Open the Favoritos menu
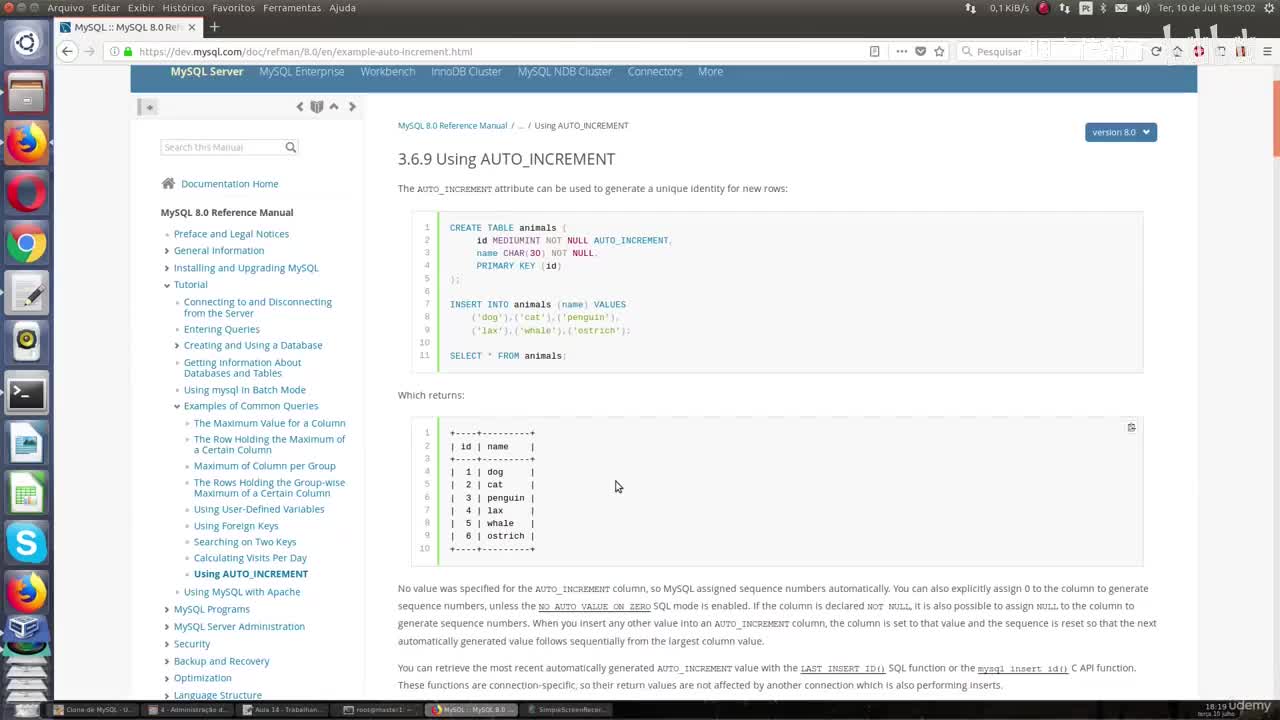The image size is (1280, 720). coord(234,8)
